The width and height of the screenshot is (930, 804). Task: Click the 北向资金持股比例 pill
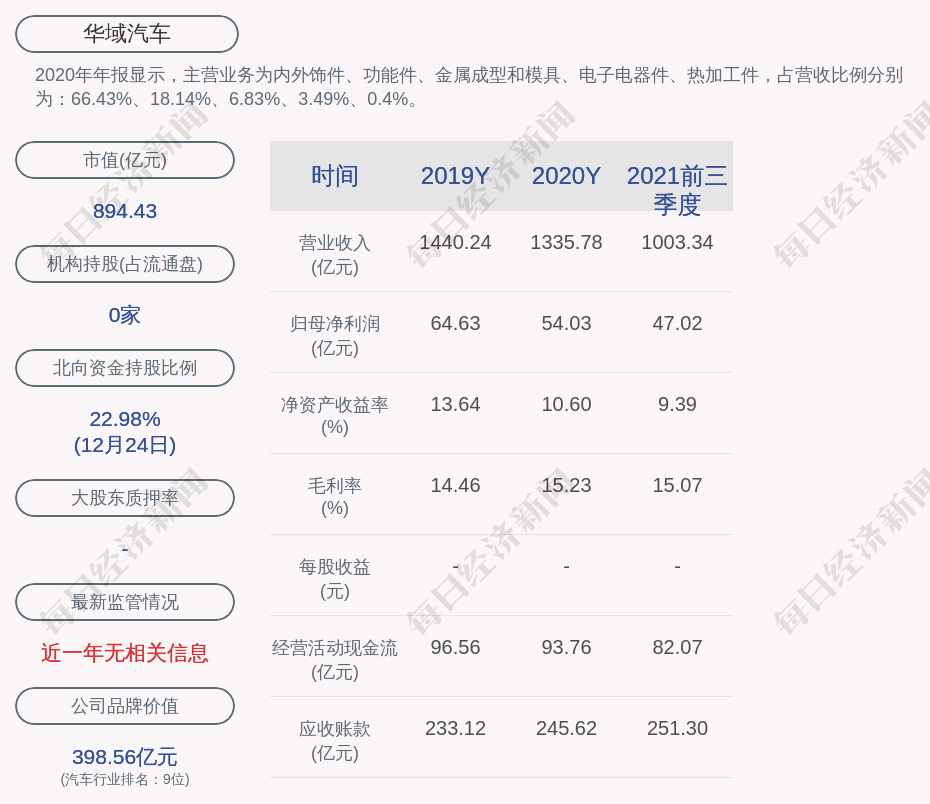[125, 368]
